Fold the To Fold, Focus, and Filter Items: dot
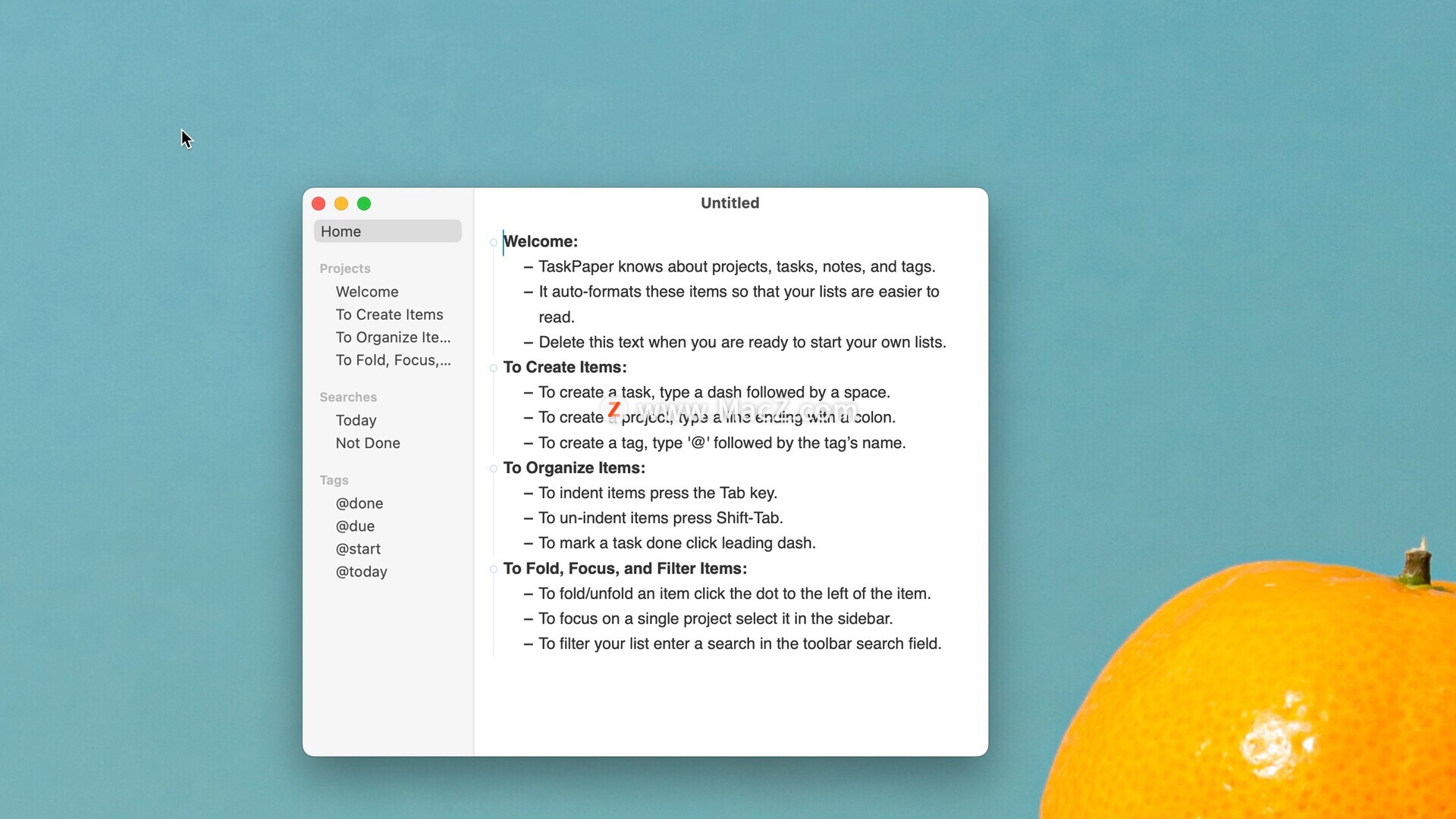 [494, 569]
